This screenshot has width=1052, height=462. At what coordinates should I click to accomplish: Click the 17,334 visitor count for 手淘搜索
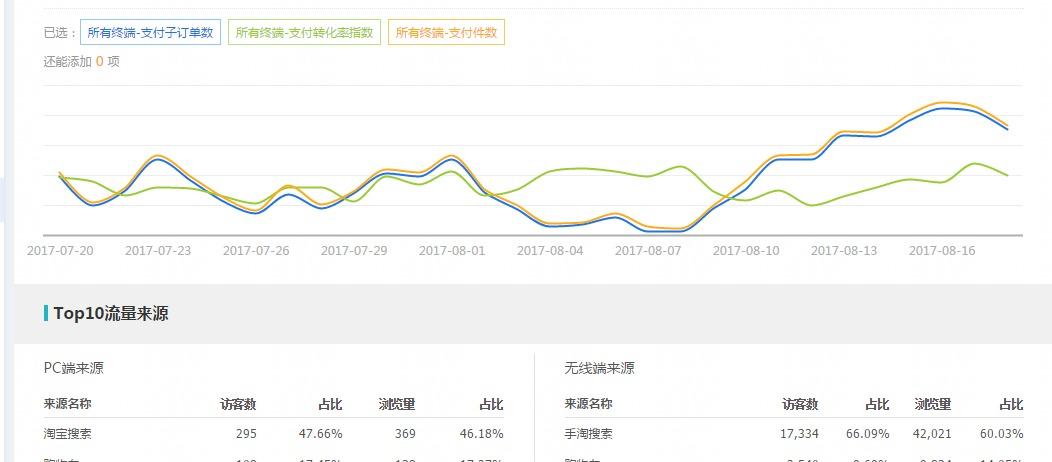799,434
